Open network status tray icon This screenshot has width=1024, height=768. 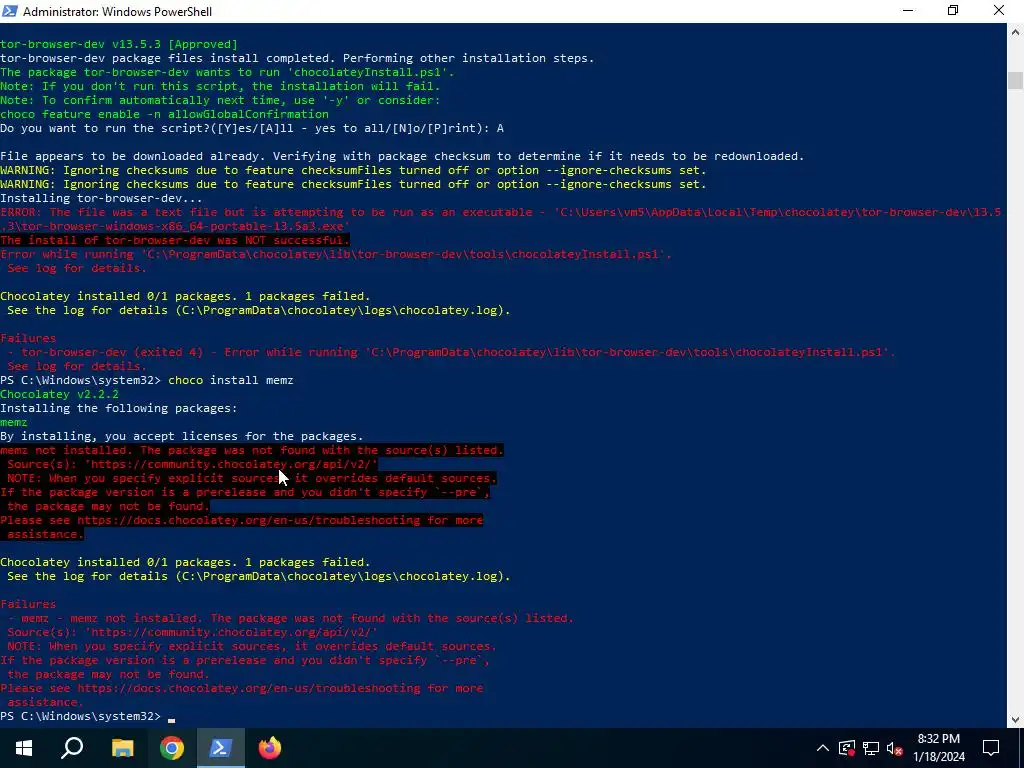click(x=871, y=748)
